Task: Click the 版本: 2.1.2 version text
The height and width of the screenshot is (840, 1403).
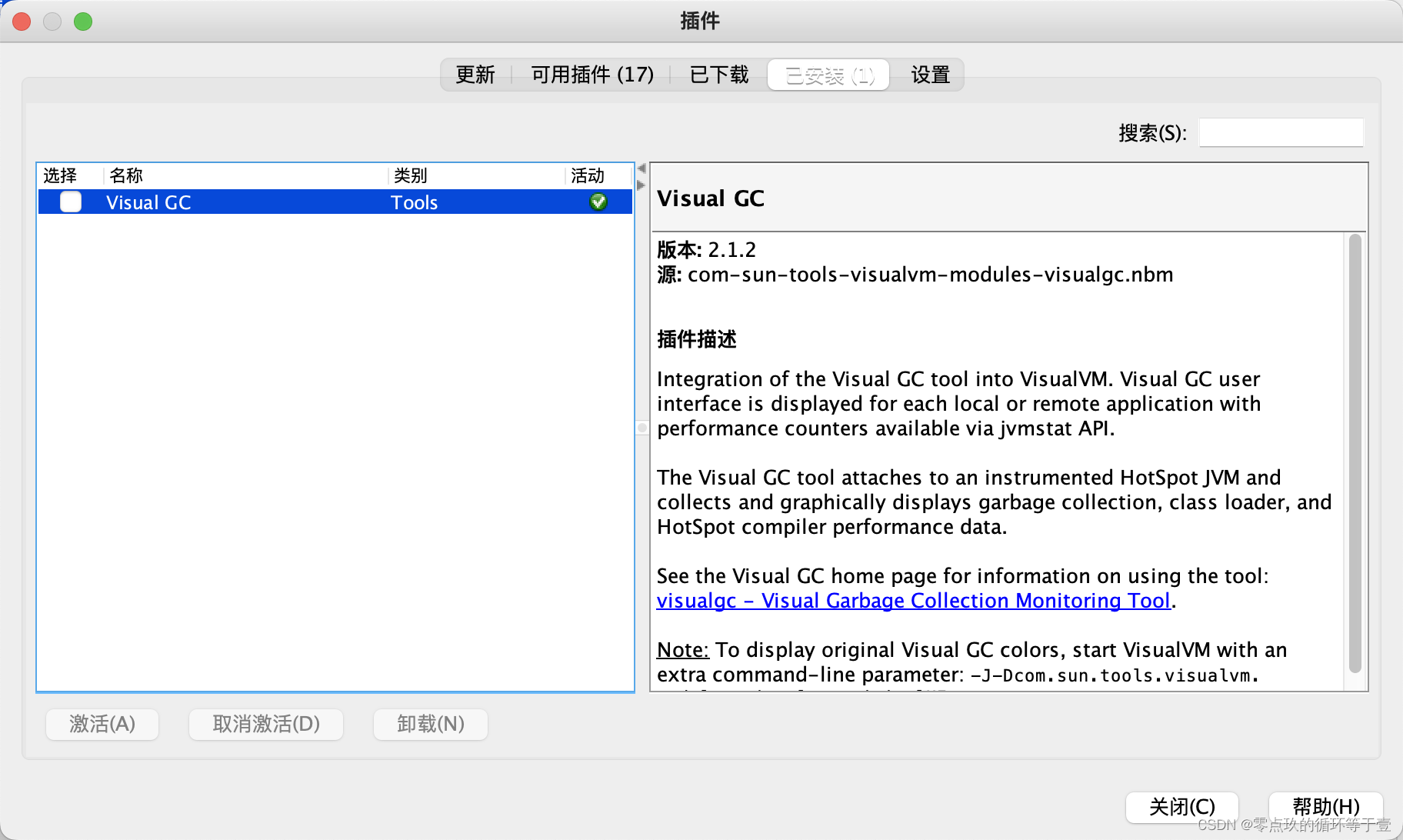Action: (x=706, y=250)
